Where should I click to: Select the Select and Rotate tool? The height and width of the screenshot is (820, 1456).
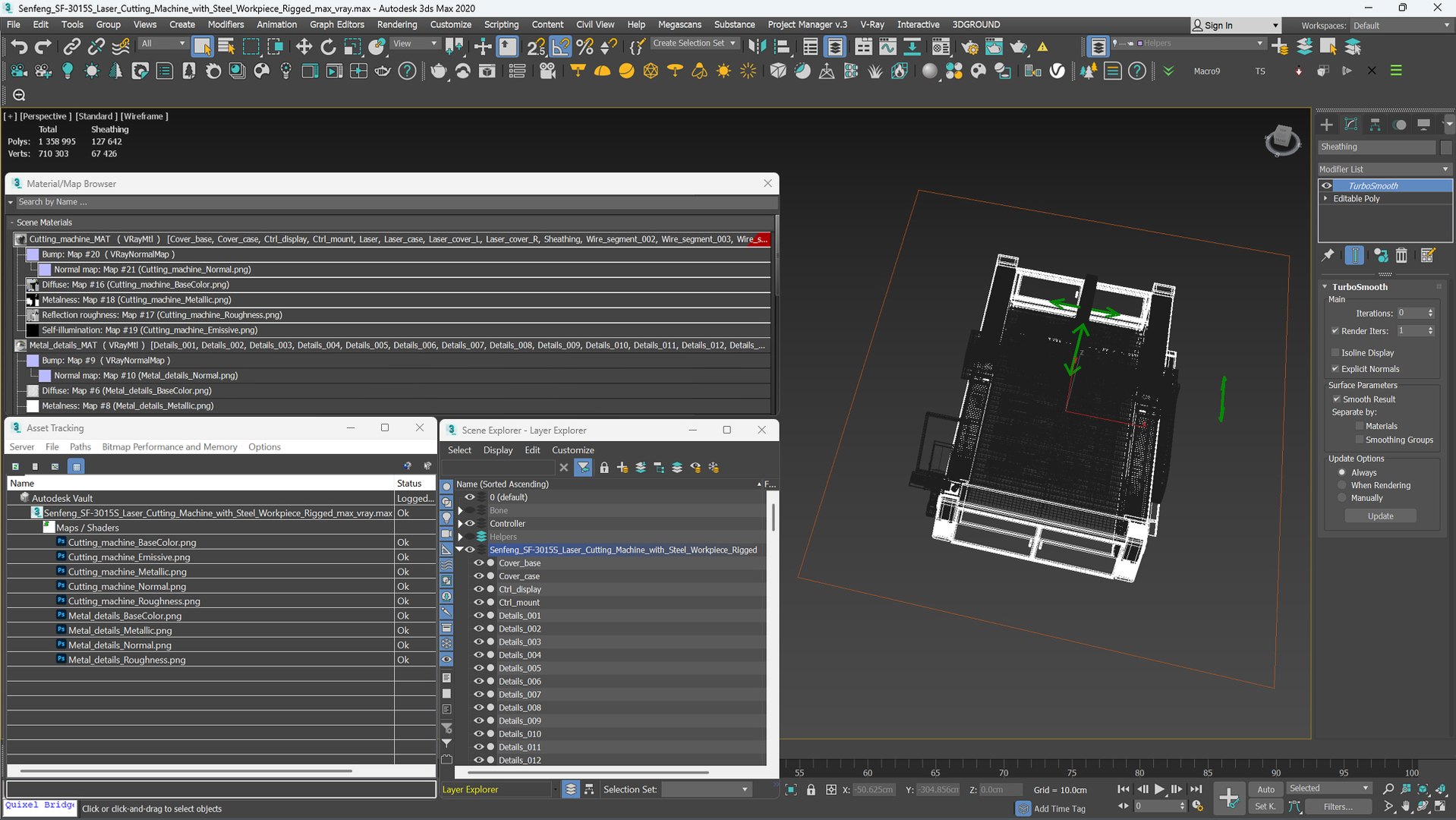click(328, 47)
